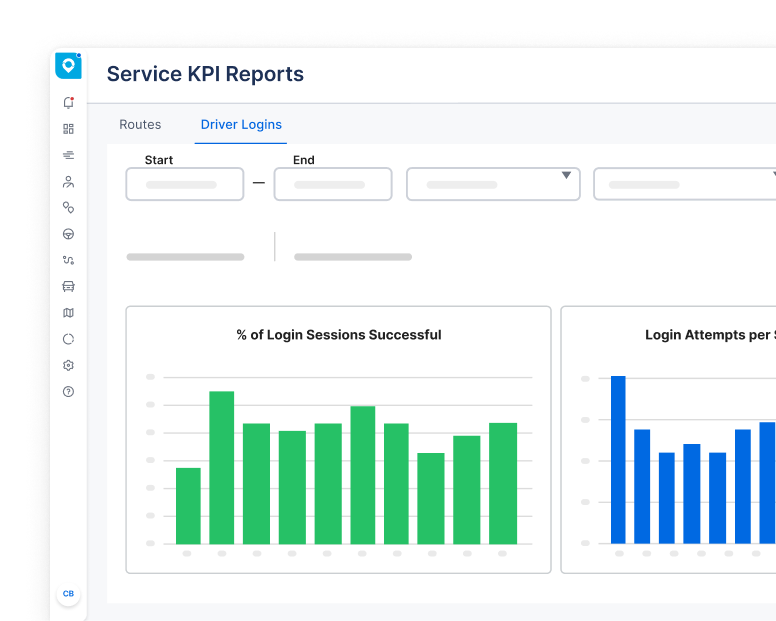
Task: Open the routes path icon
Action: (68, 260)
